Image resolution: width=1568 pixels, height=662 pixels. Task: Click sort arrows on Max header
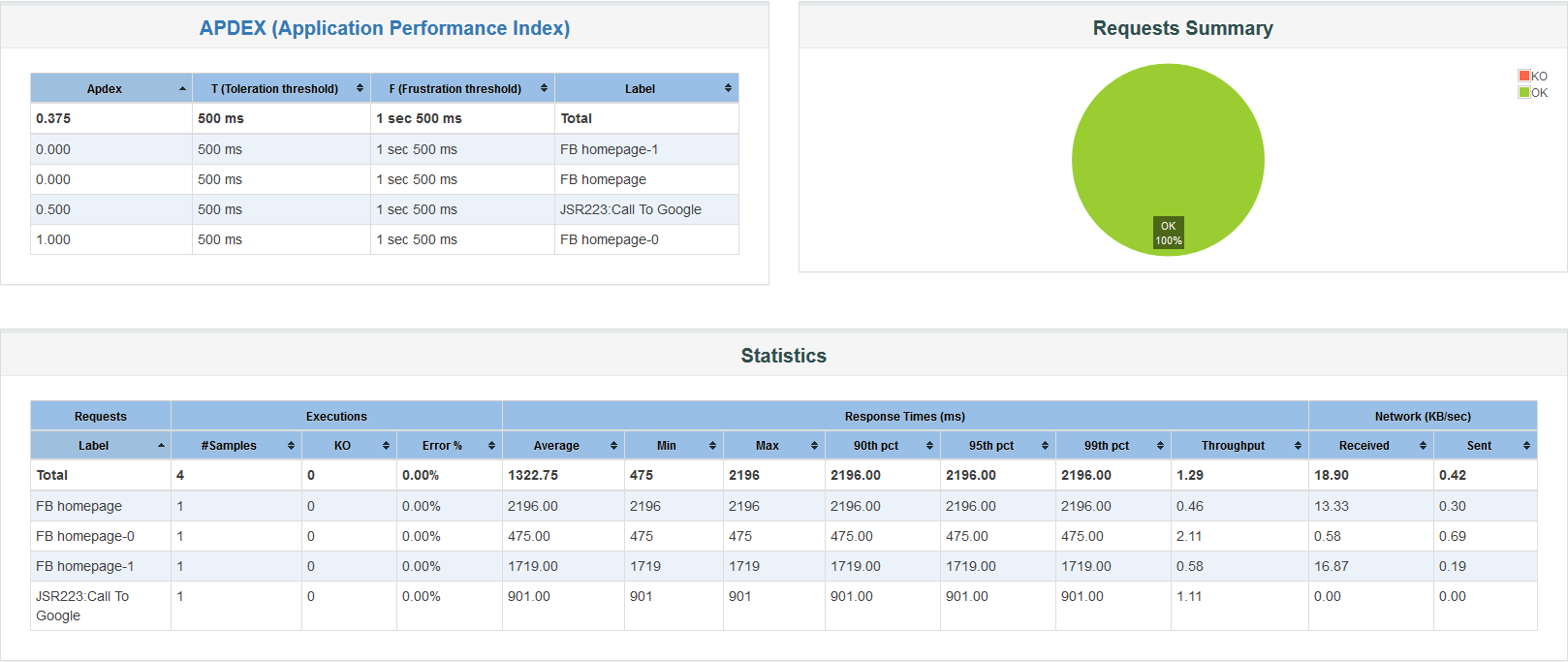[814, 446]
